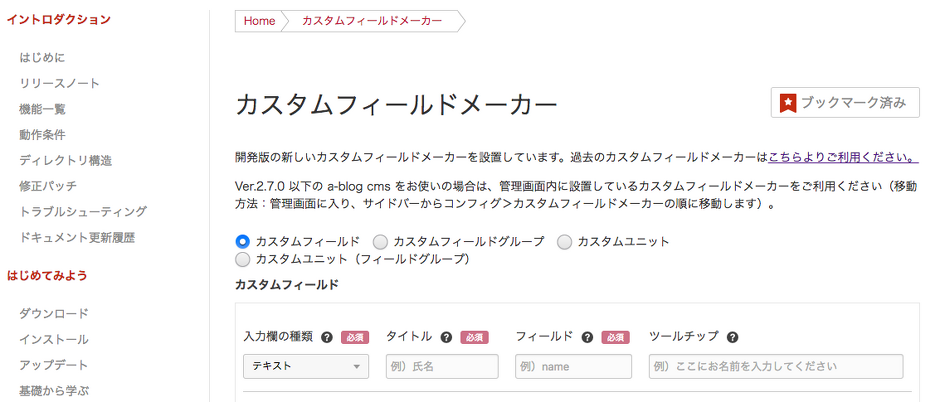Select the カスタムフィールドグループ radio button
This screenshot has height=402, width=940.
380,241
